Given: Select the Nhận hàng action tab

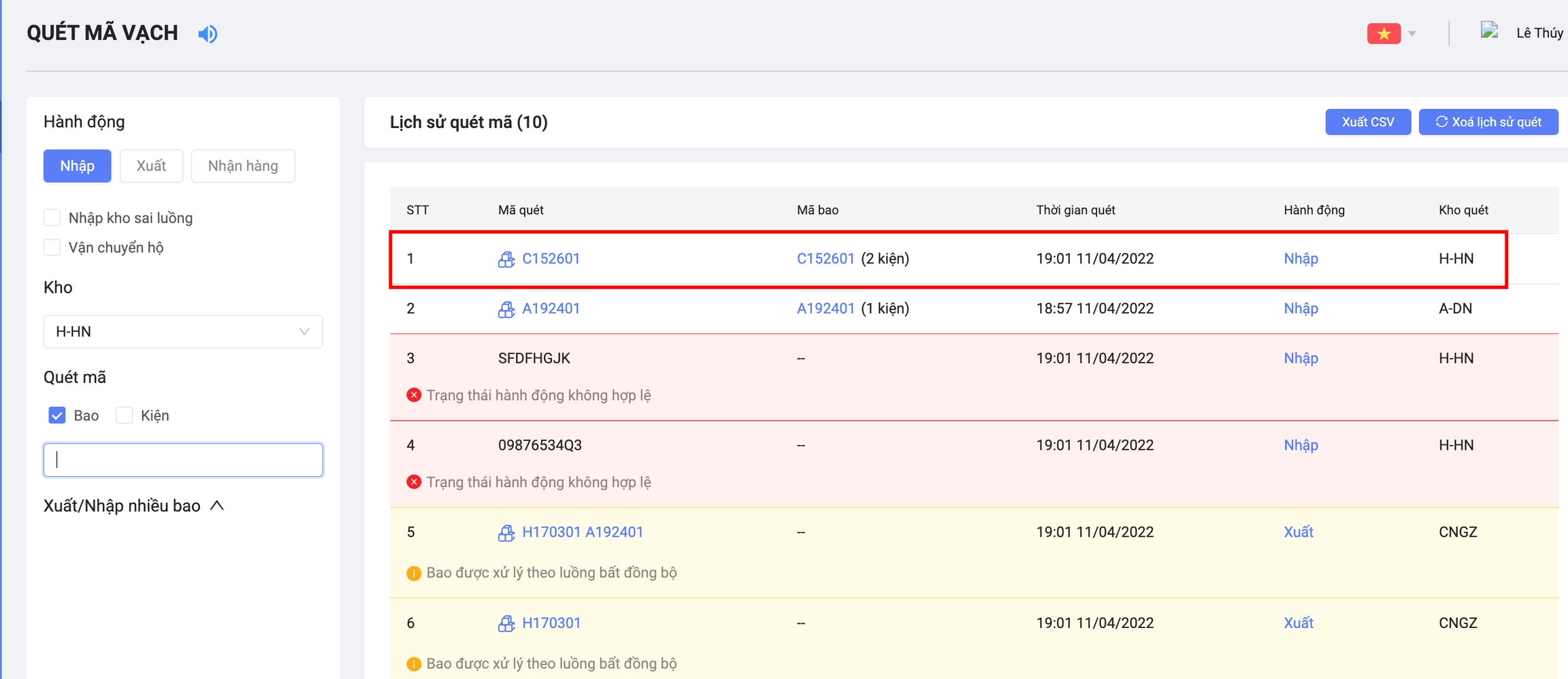Looking at the screenshot, I should (x=243, y=166).
